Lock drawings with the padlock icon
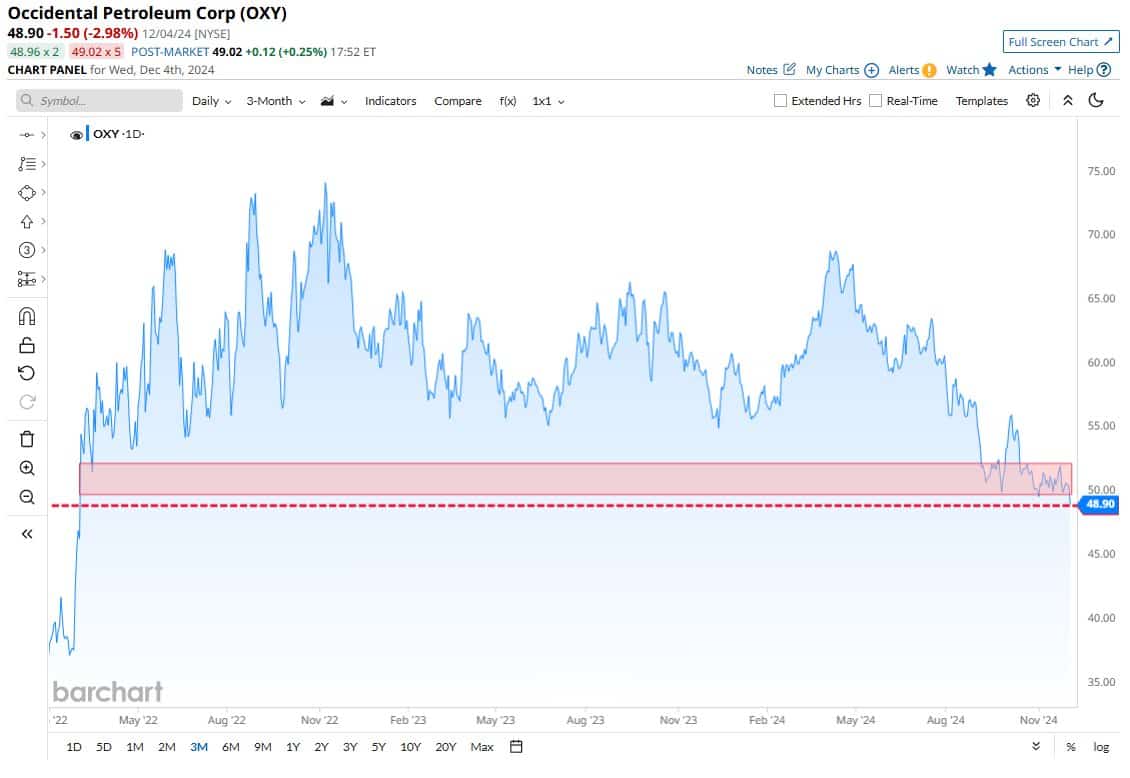The height and width of the screenshot is (778, 1130). pyautogui.click(x=26, y=345)
